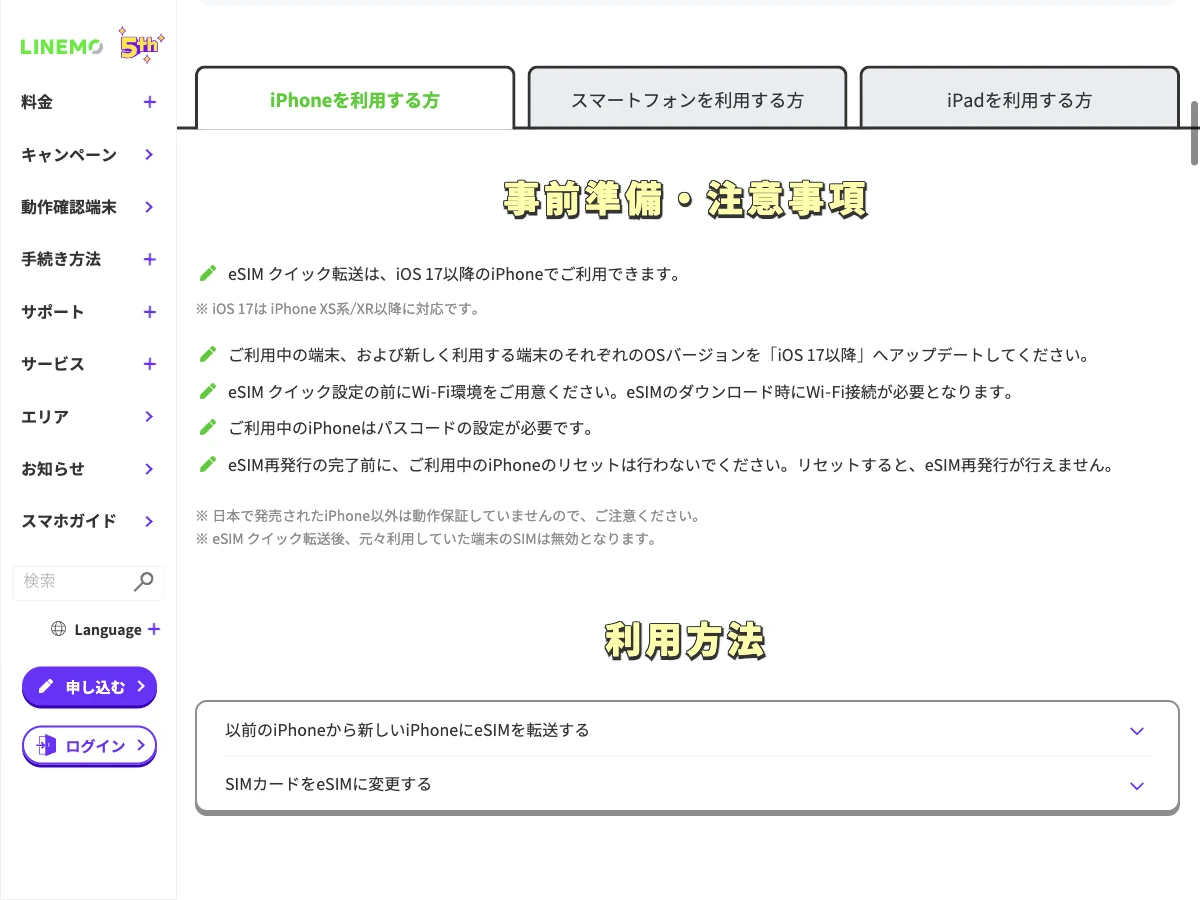Image resolution: width=1200 pixels, height=900 pixels.
Task: Expand the サービス plus sign
Action: [150, 364]
